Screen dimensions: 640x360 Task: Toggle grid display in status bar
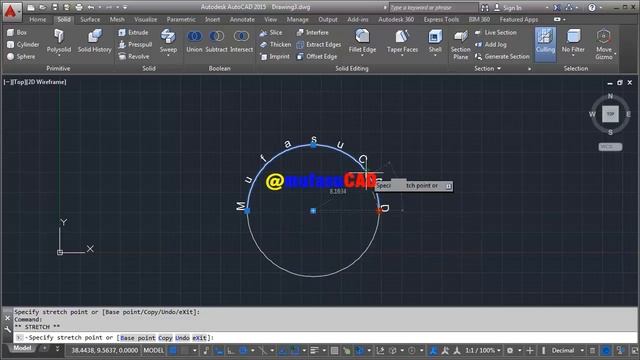click(x=173, y=350)
